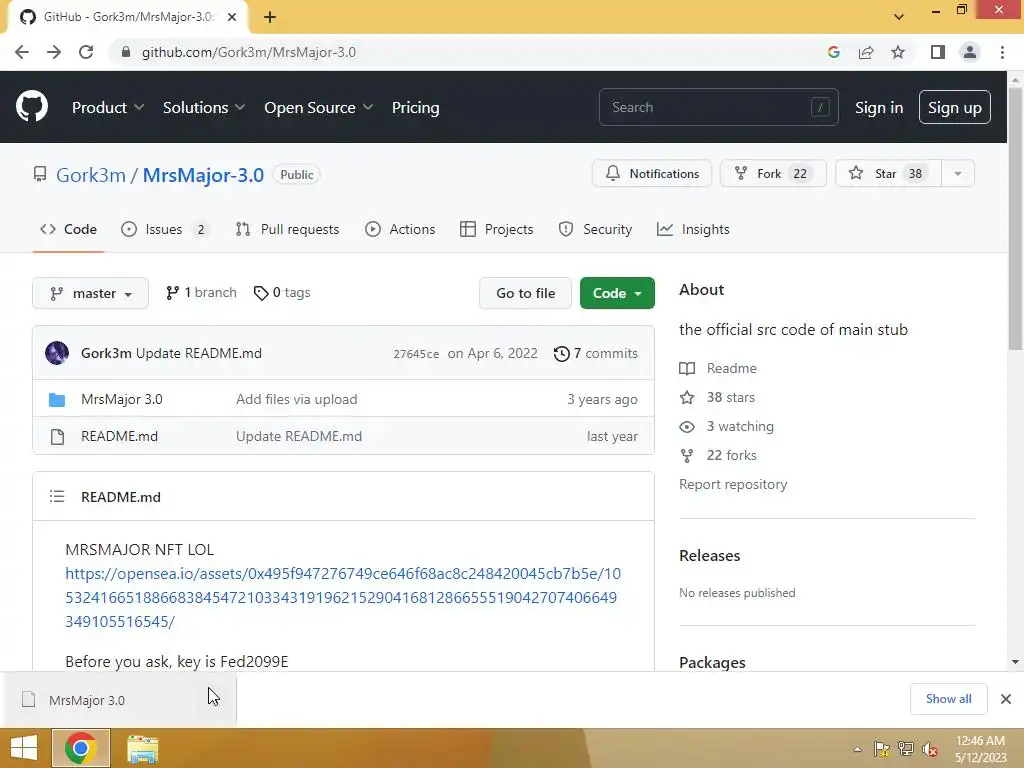The height and width of the screenshot is (768, 1024).
Task: Expand the Product menu
Action: tap(108, 107)
